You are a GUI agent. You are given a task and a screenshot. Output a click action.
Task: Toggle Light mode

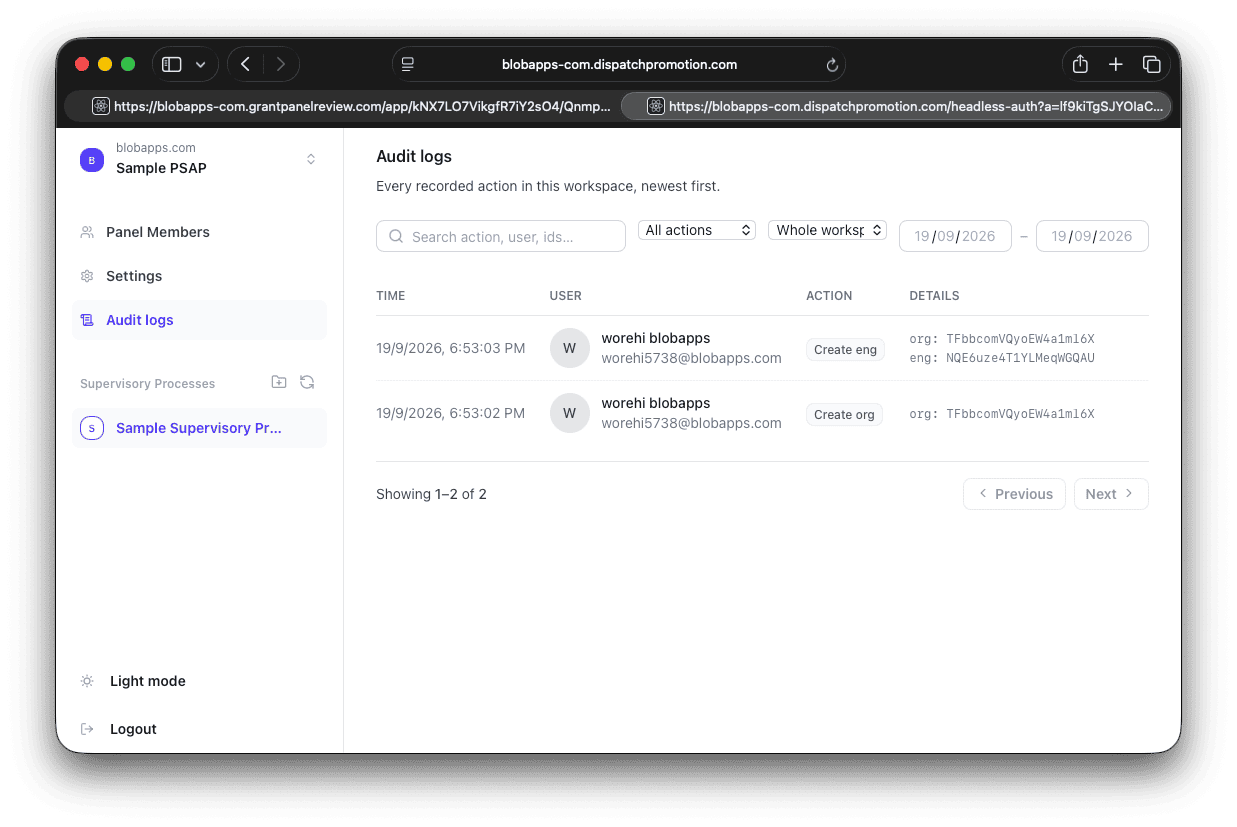(199, 681)
